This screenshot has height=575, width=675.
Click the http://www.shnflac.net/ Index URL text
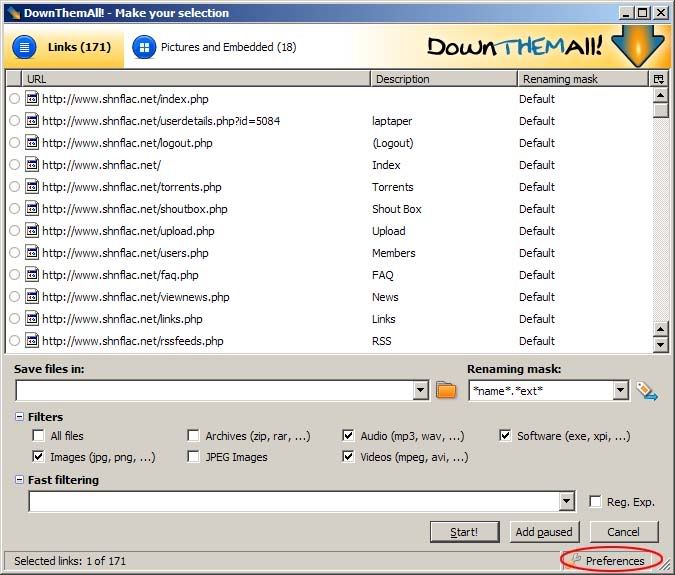pos(101,165)
